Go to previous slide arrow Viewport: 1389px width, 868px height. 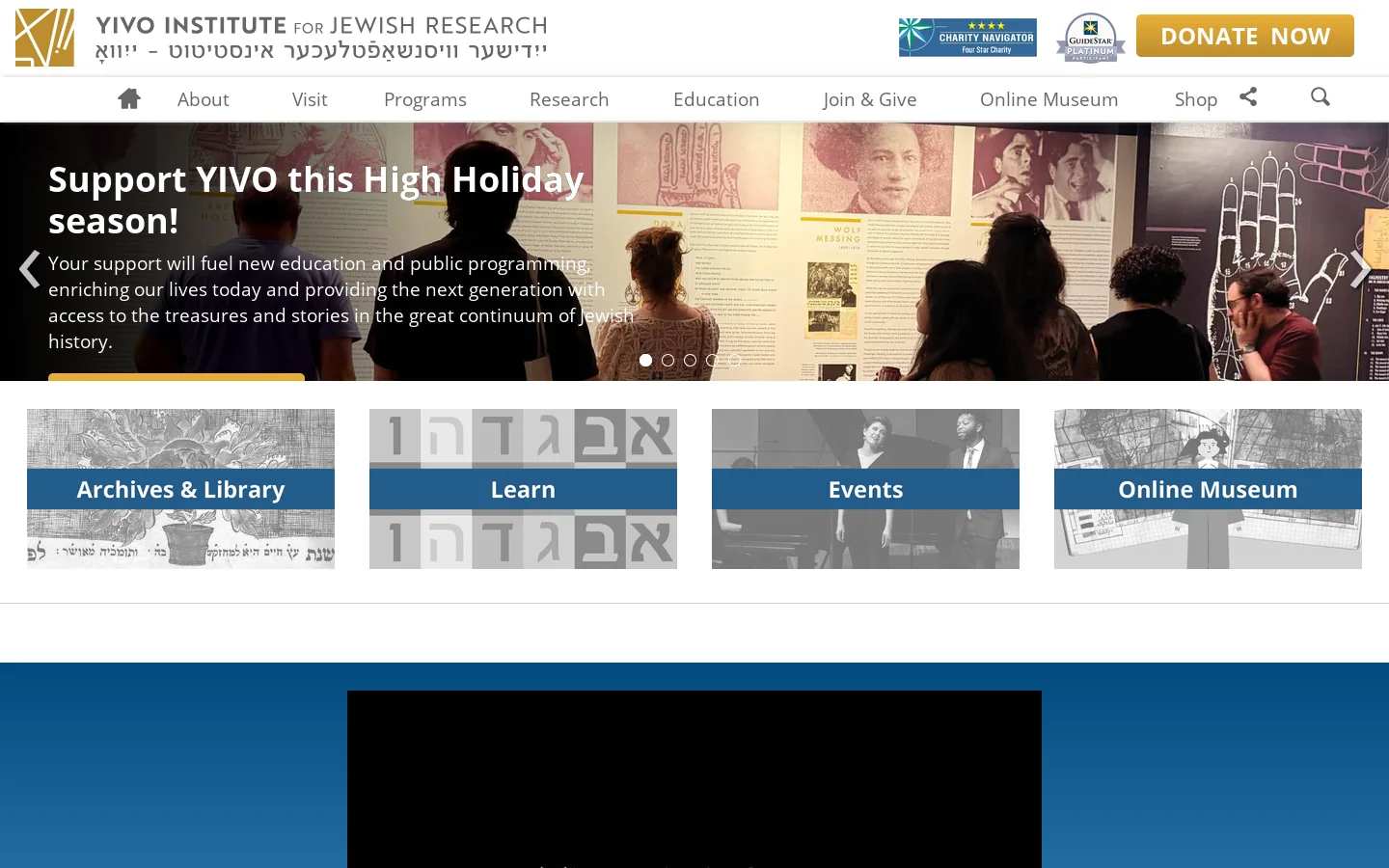(30, 269)
